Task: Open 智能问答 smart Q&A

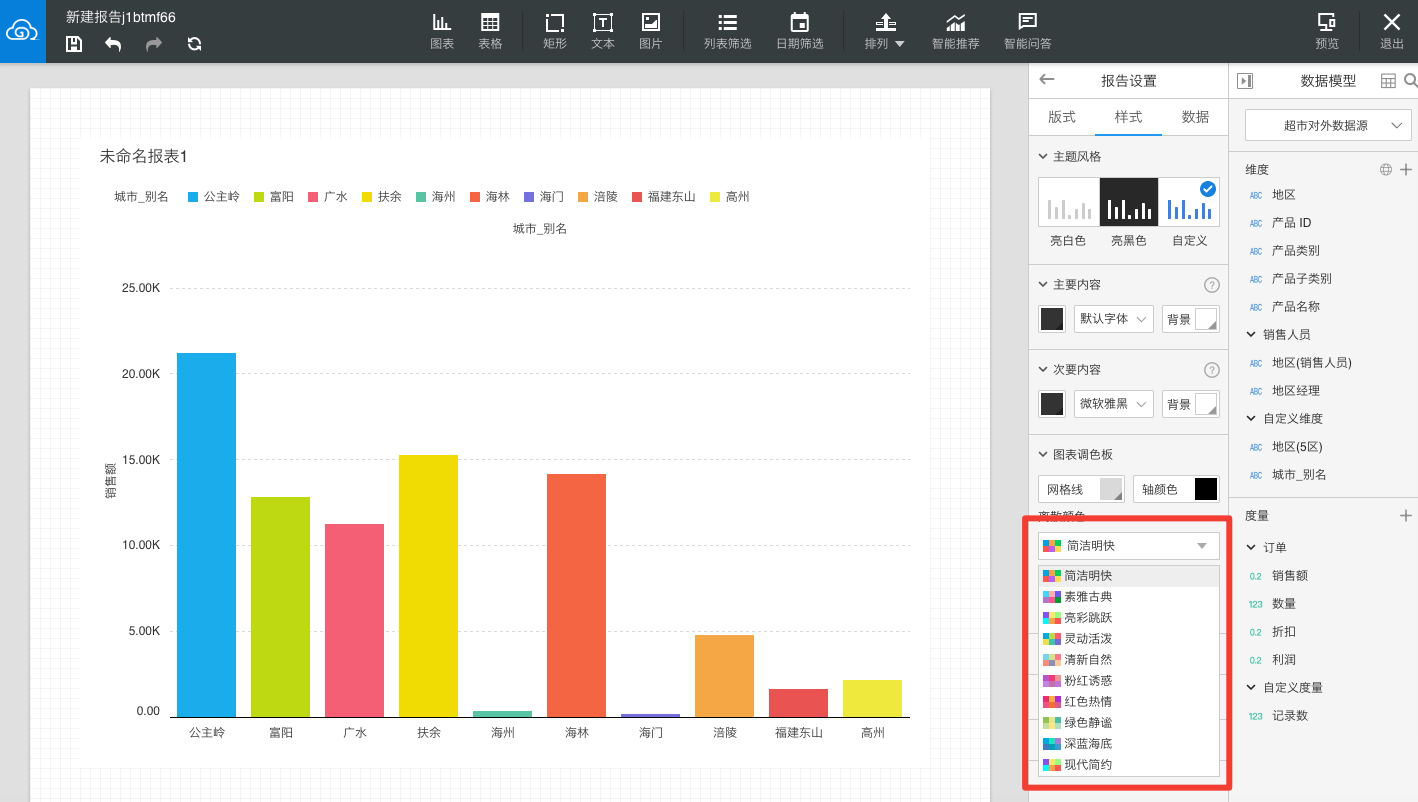Action: 1027,31
